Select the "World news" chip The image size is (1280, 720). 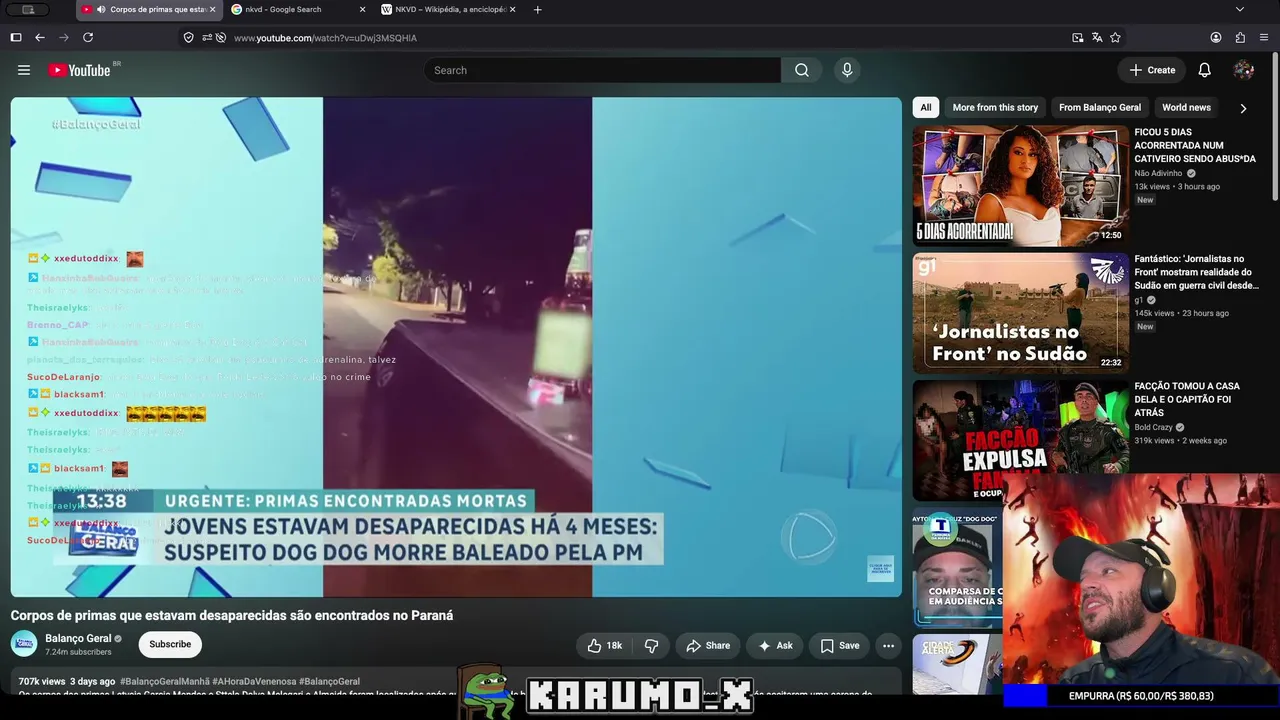[1186, 108]
